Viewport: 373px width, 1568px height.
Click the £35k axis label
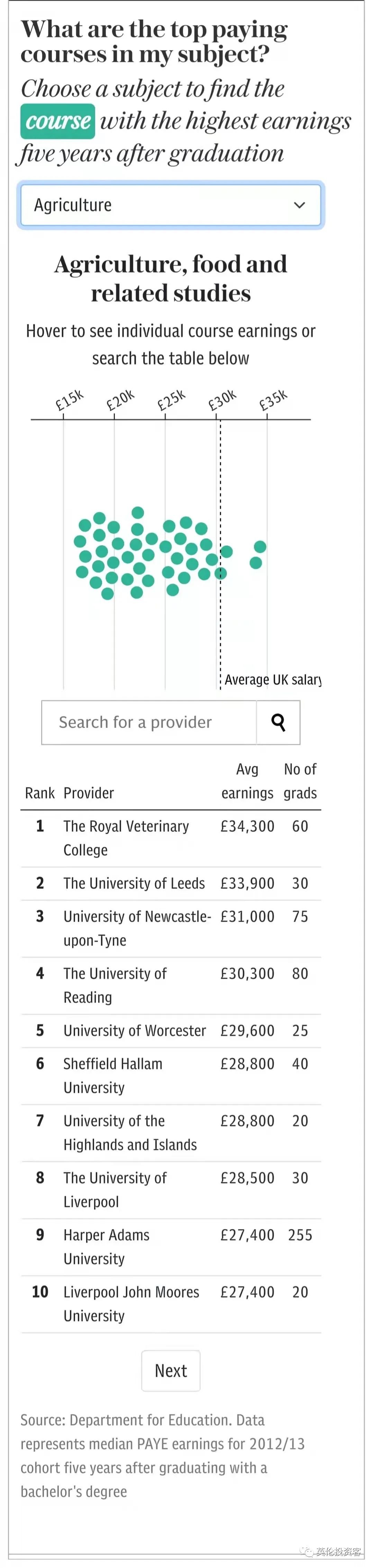tap(273, 400)
